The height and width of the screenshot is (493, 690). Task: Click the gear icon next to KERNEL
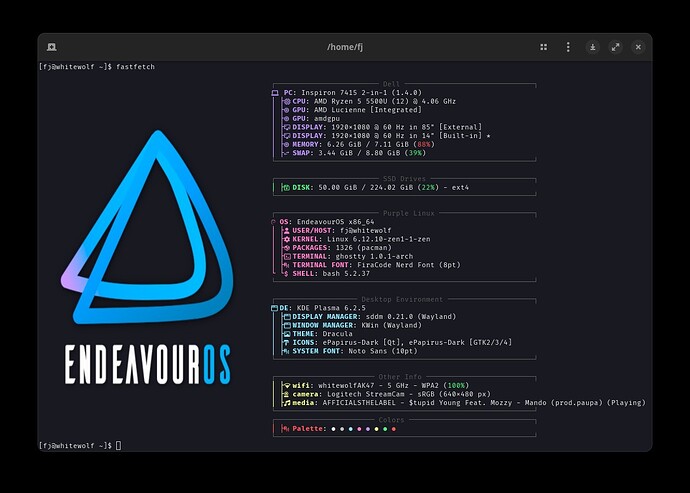coord(286,239)
